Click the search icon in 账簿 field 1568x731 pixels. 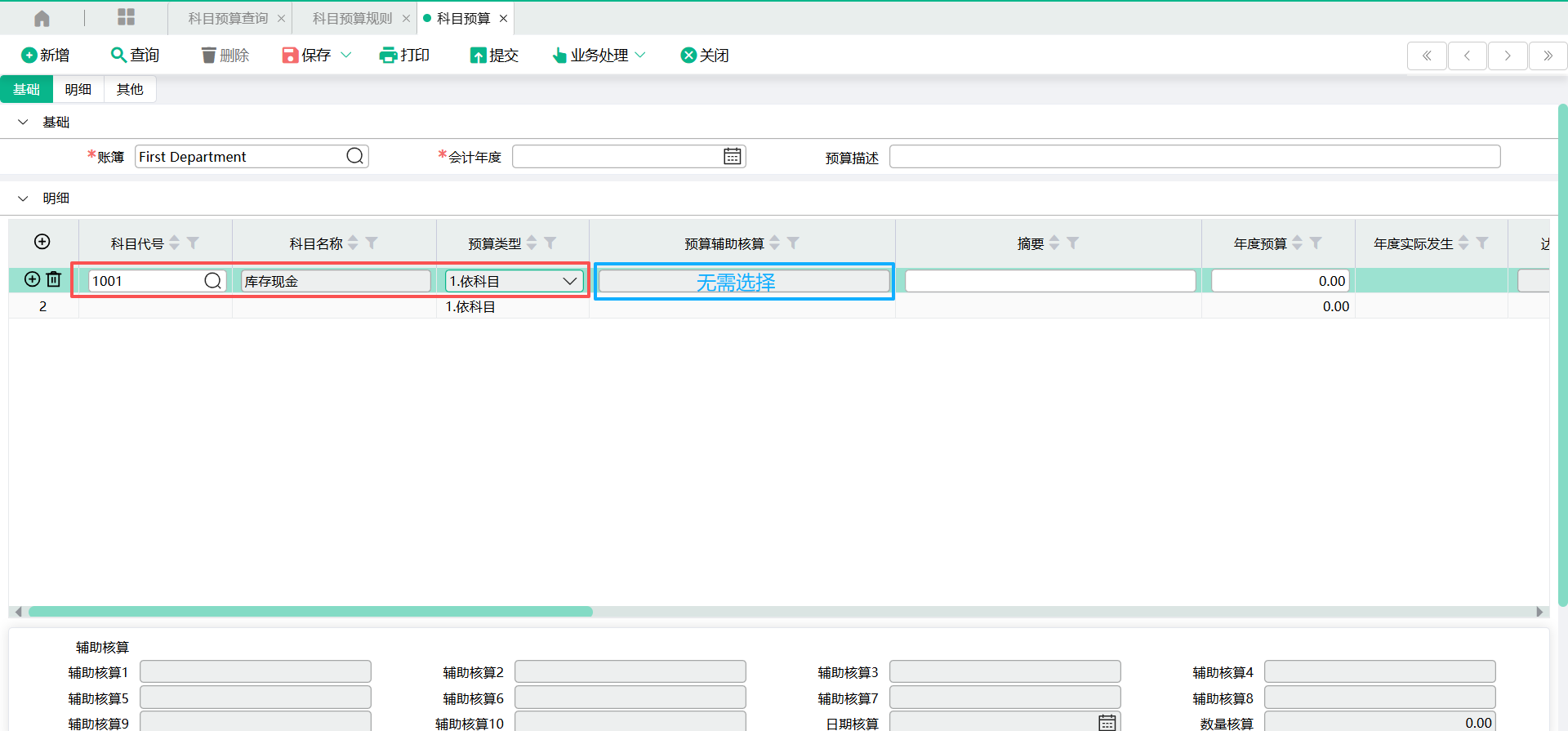[354, 156]
